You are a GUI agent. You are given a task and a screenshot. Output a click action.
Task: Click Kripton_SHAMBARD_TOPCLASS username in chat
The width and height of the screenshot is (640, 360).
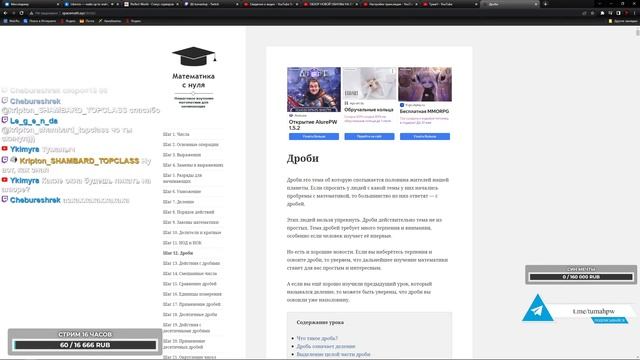(x=79, y=161)
